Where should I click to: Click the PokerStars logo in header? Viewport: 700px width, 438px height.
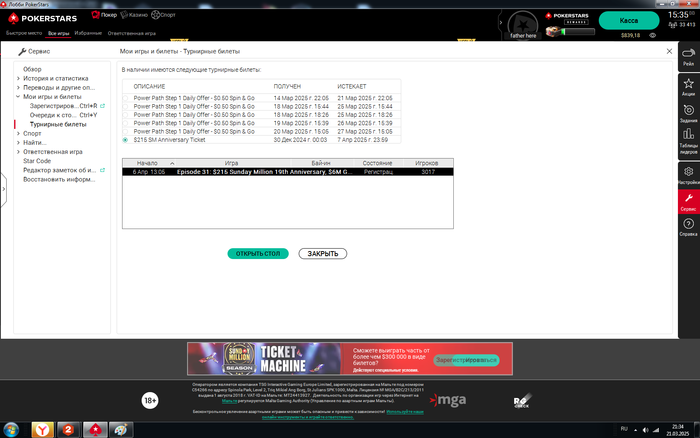pos(42,18)
